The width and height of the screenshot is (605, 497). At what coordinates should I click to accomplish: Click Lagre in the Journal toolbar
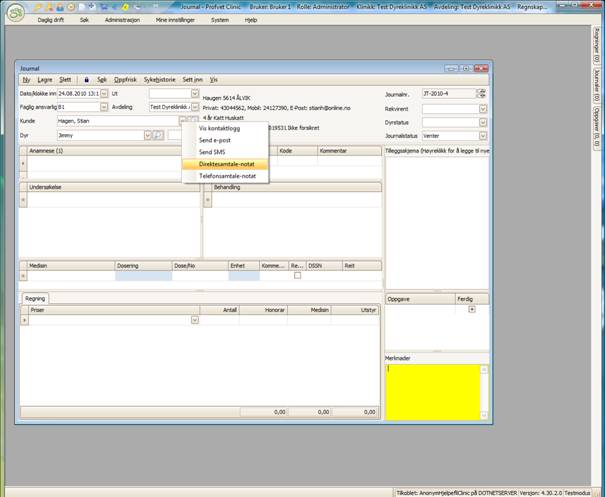(x=43, y=78)
